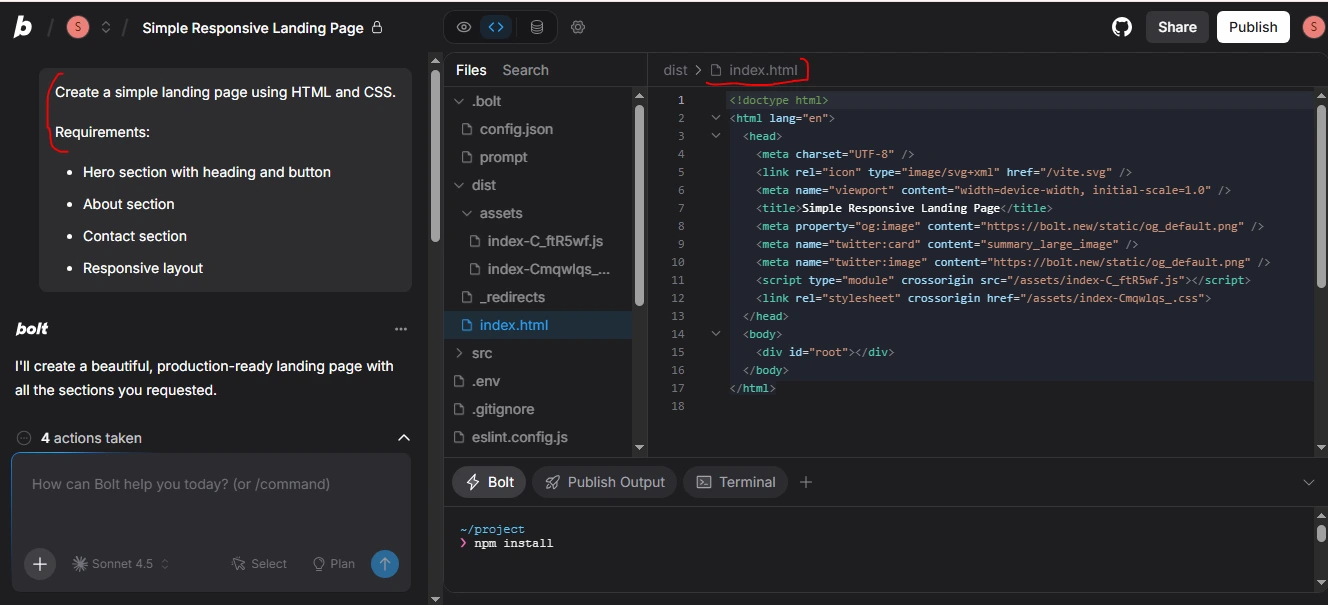Click the Share button
Viewport: 1328px width, 605px height.
[1177, 27]
